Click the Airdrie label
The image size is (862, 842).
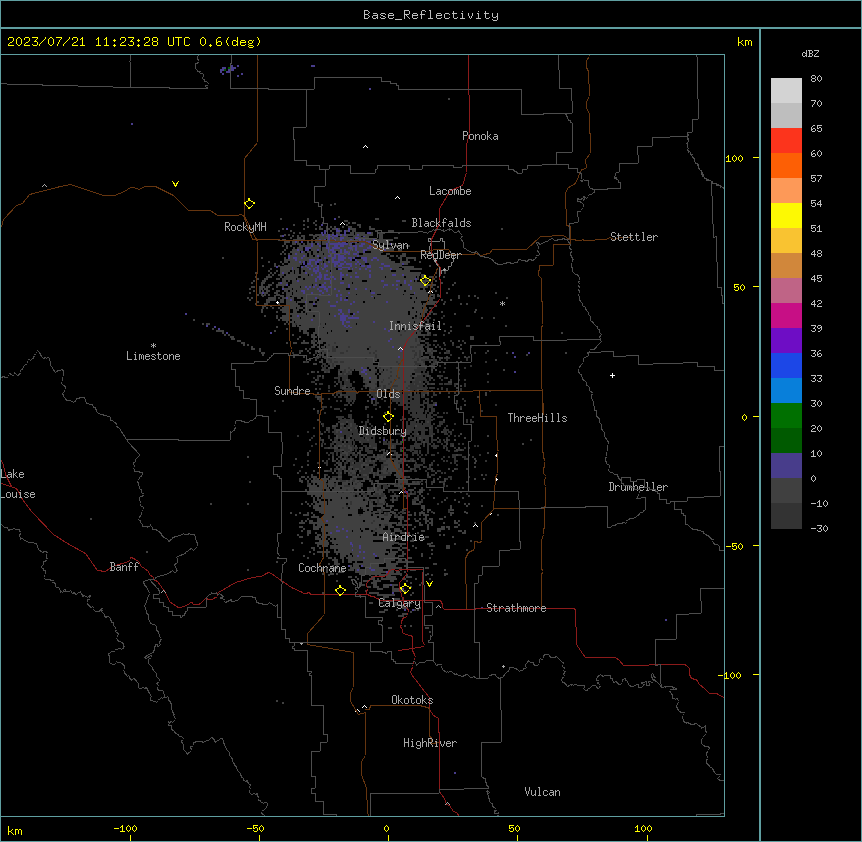(x=404, y=537)
